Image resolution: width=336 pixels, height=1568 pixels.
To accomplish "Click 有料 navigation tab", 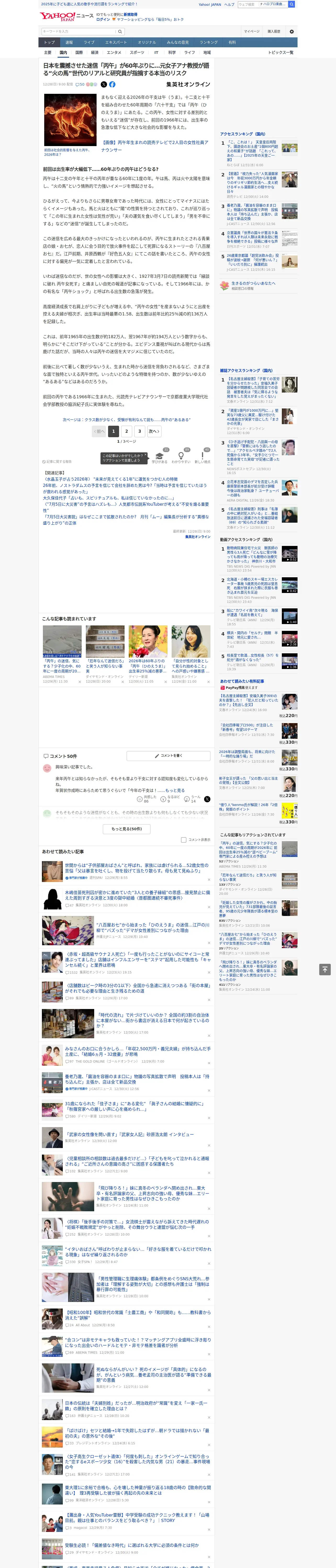I will [x=232, y=43].
